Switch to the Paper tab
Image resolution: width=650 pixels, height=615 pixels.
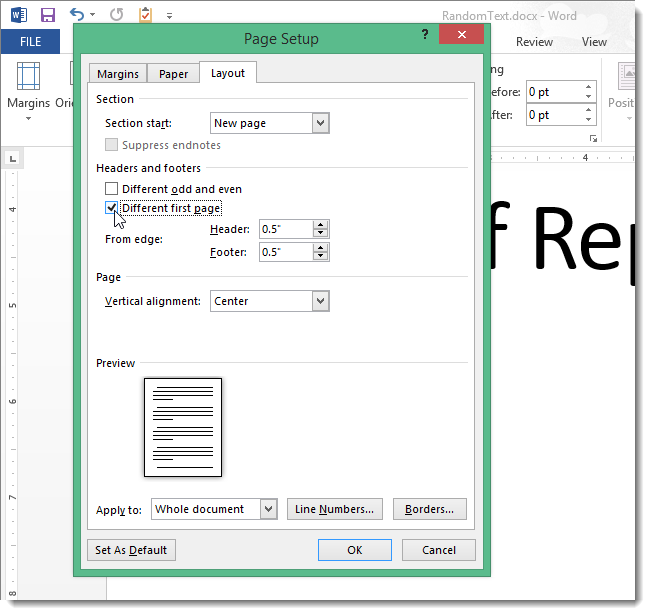click(x=173, y=74)
